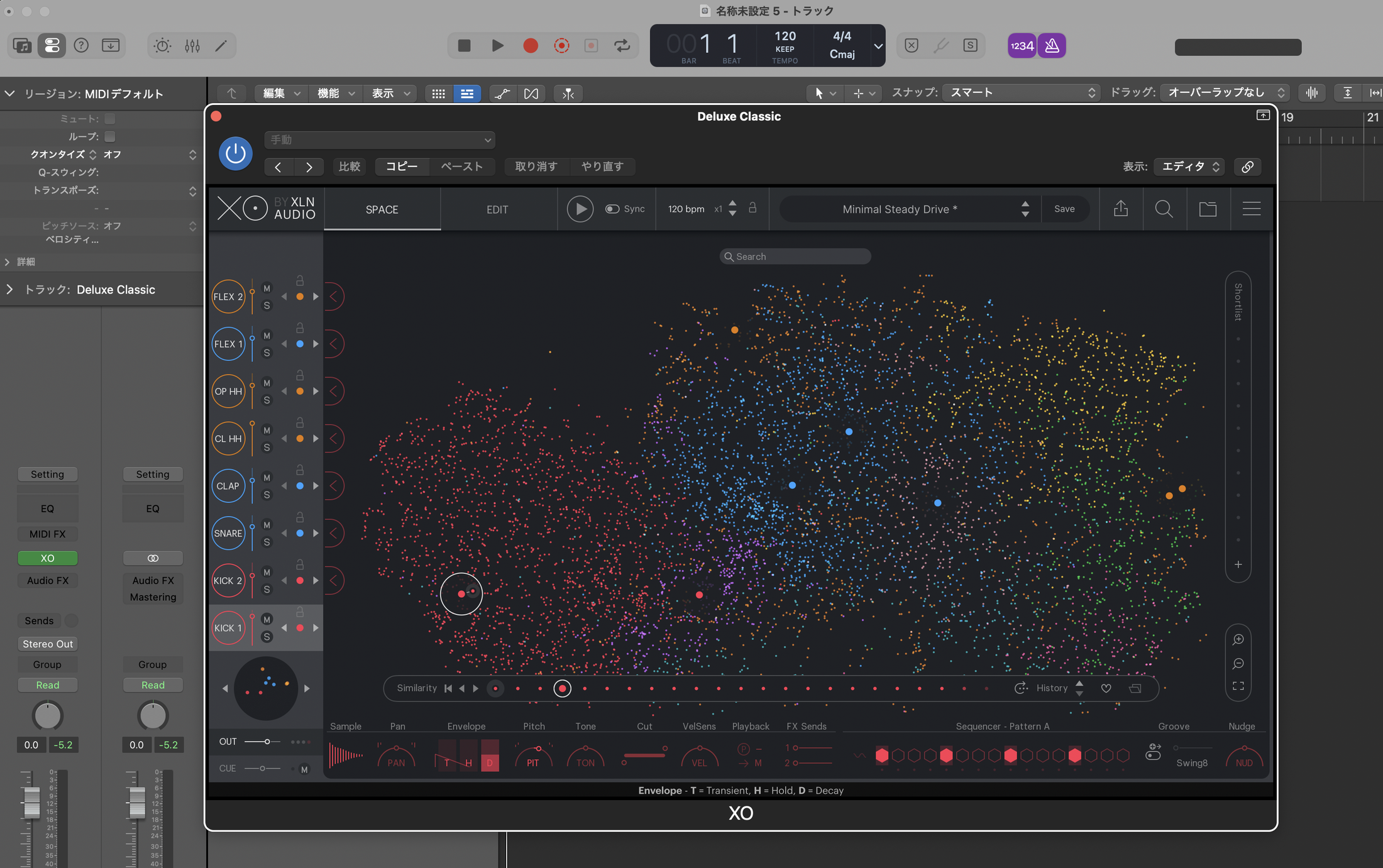Click the やり直す redo button
Viewport: 1383px width, 868px height.
click(x=602, y=167)
